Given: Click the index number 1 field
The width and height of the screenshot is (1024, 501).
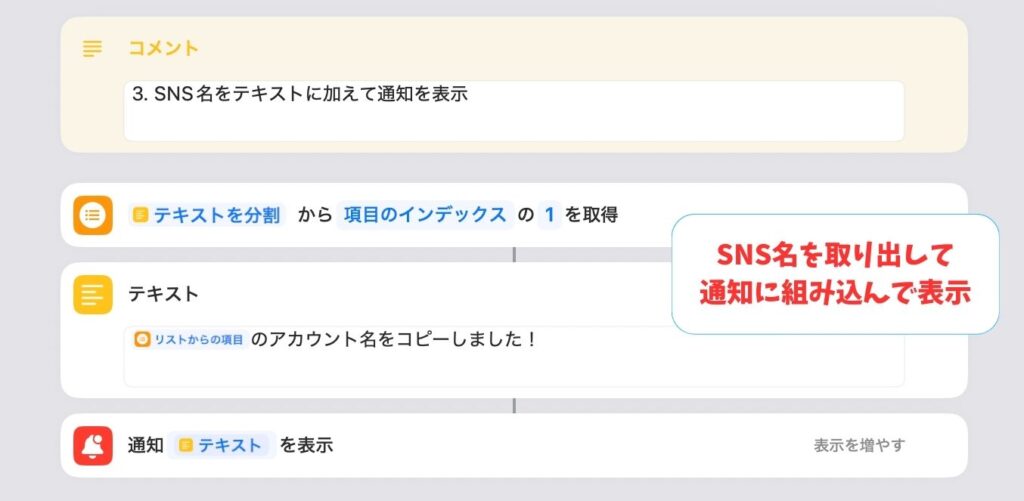Looking at the screenshot, I should point(549,215).
